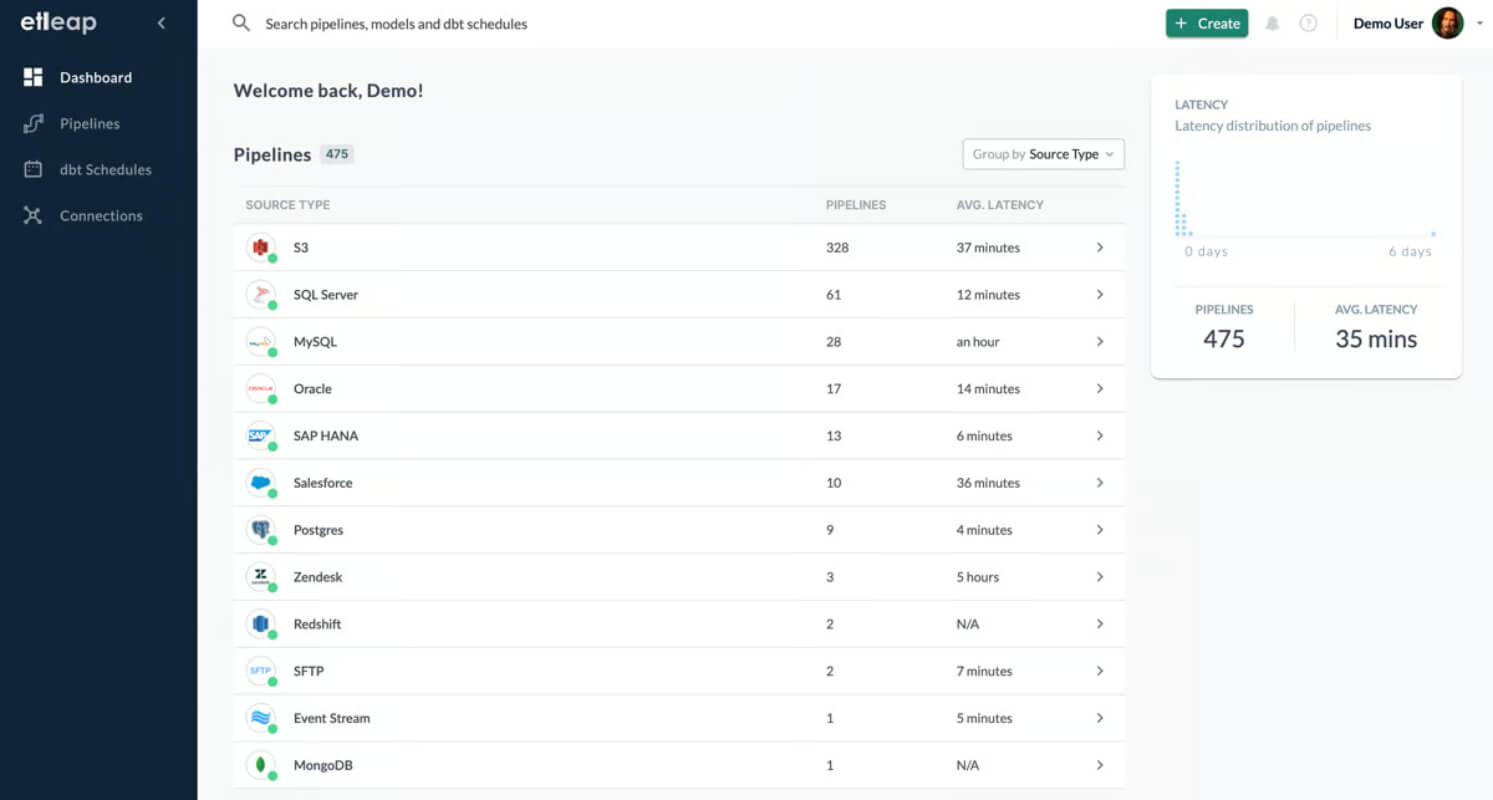Click the etleap logo
1493x800 pixels.
click(x=58, y=22)
